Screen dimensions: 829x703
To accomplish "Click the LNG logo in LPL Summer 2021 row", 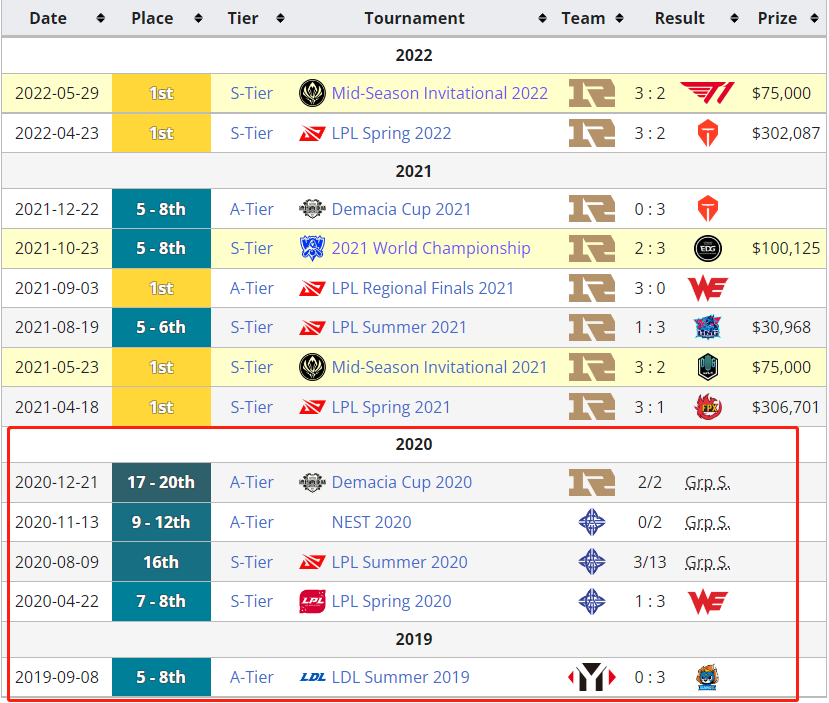I will point(707,327).
